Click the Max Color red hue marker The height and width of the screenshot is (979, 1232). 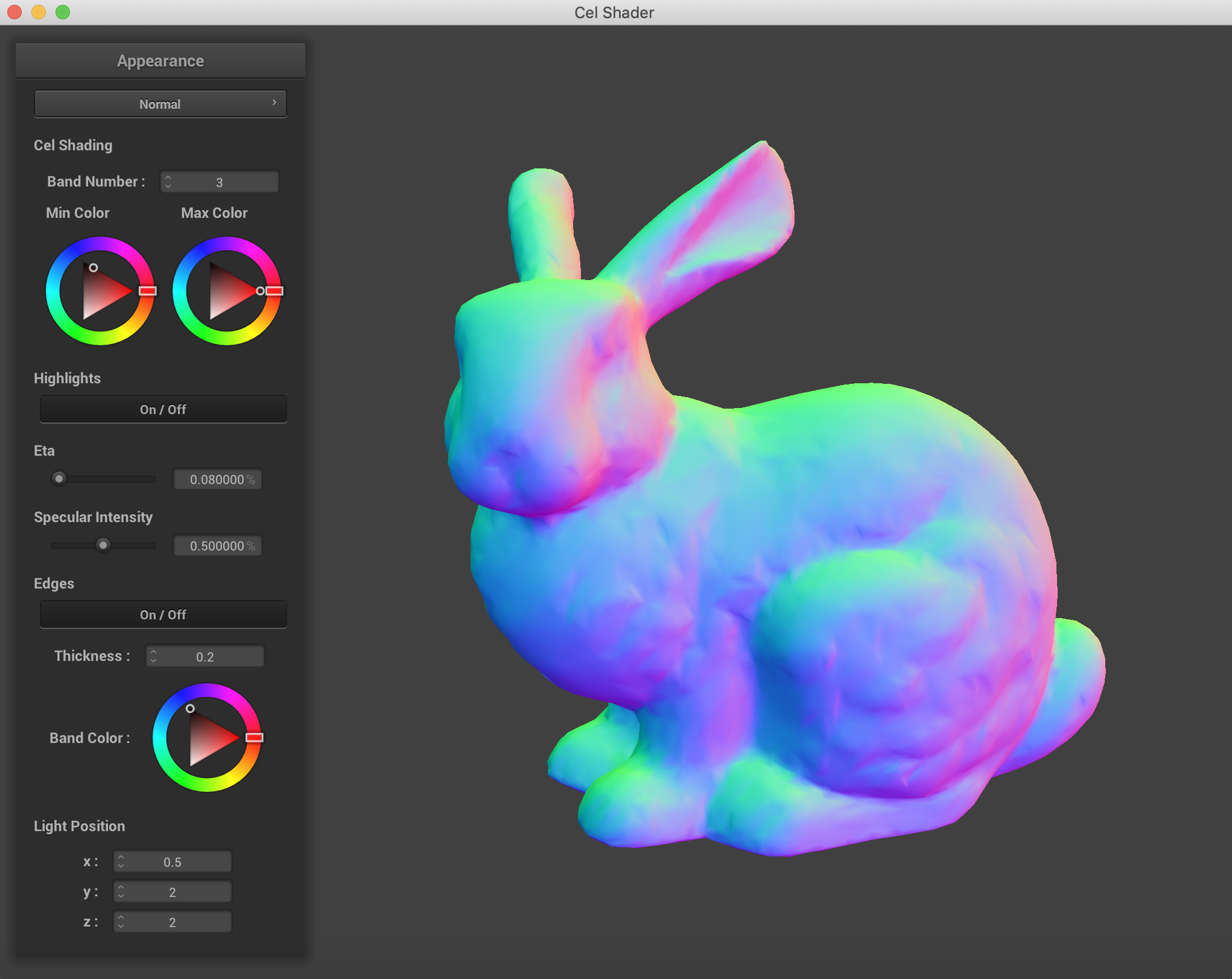coord(275,291)
